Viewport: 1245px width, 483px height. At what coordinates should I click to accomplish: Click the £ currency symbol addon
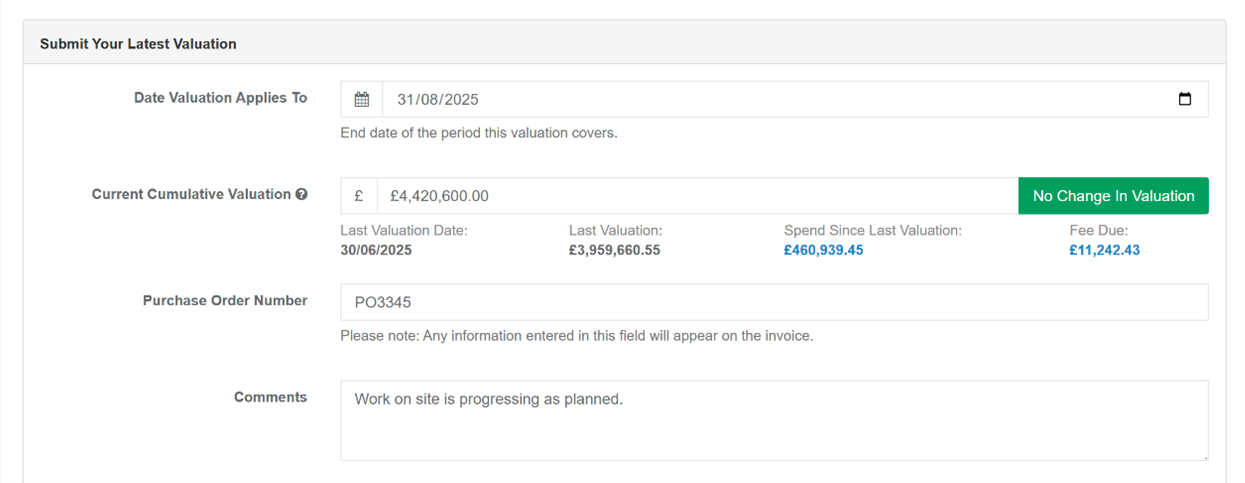pyautogui.click(x=358, y=196)
